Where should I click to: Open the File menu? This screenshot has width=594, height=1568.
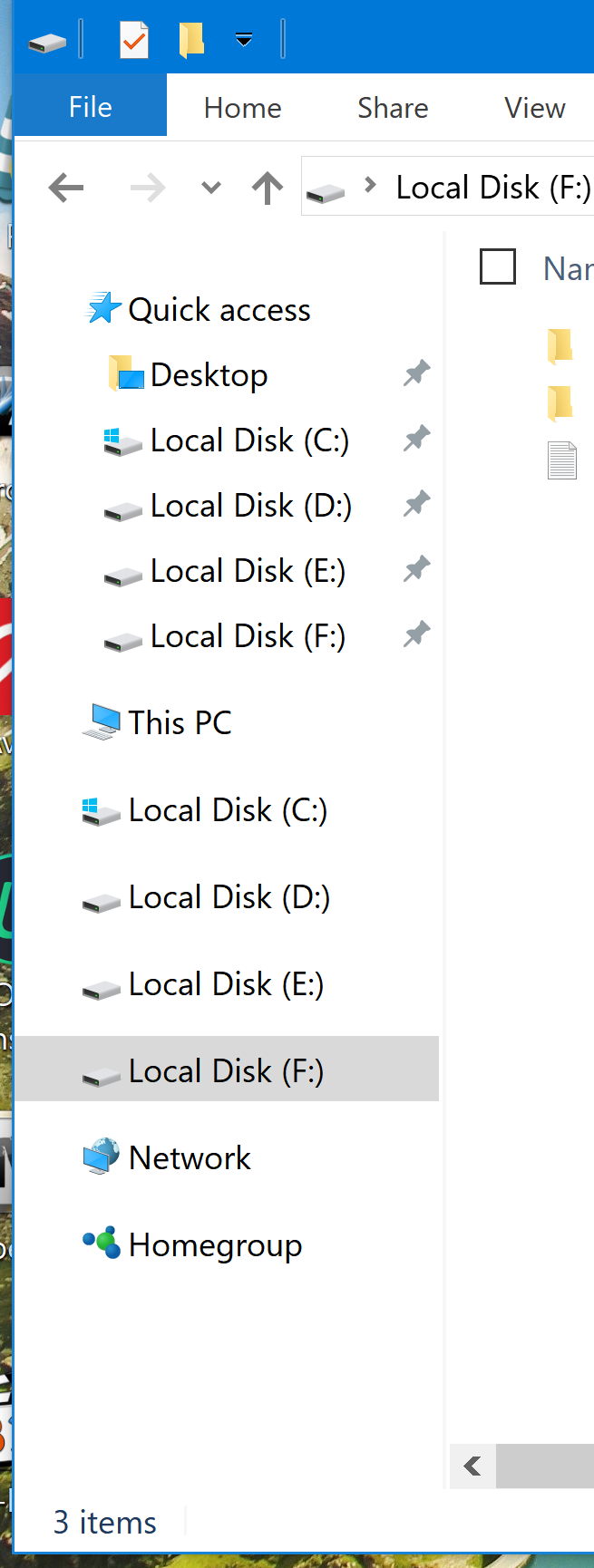point(91,107)
